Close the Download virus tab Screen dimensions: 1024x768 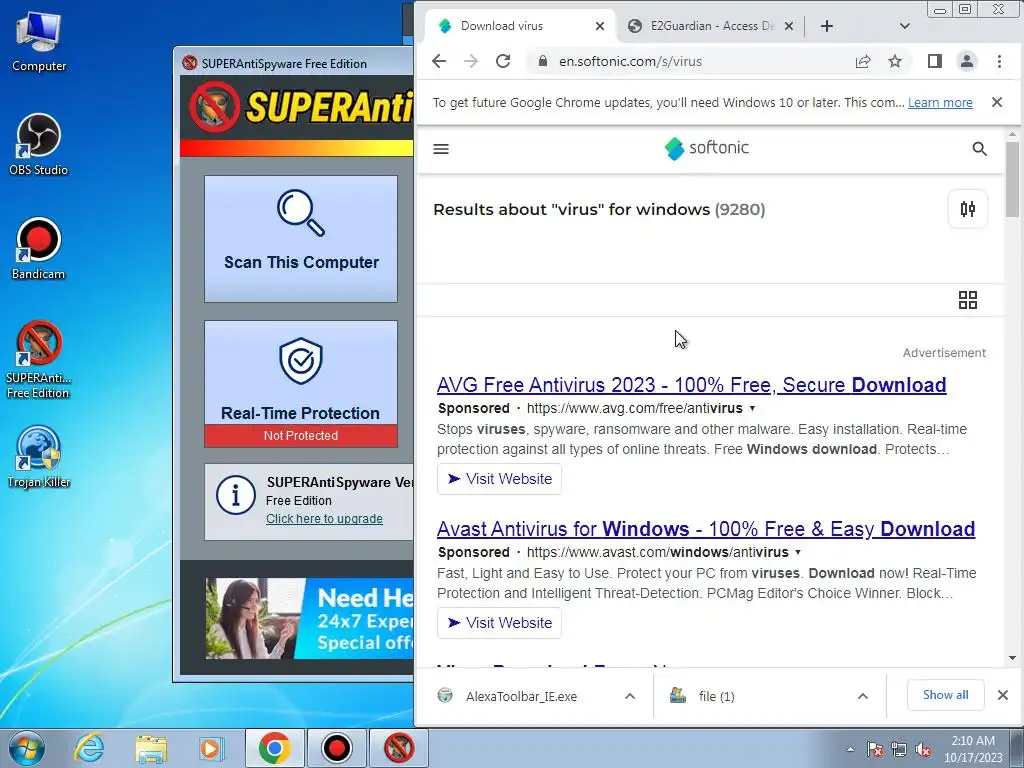coord(600,26)
